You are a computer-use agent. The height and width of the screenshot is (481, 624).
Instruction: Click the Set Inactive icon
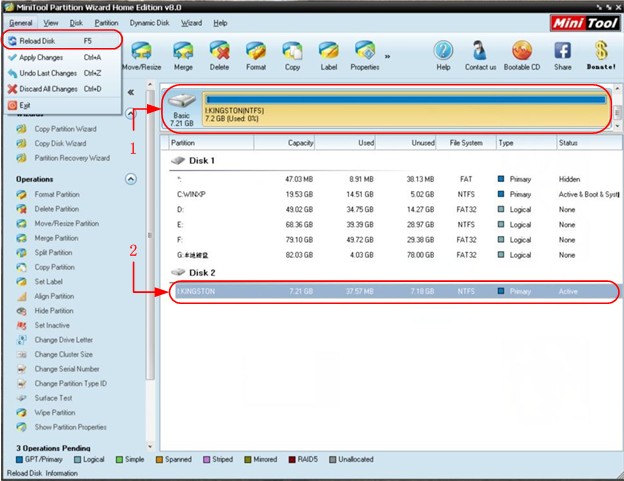[x=21, y=325]
